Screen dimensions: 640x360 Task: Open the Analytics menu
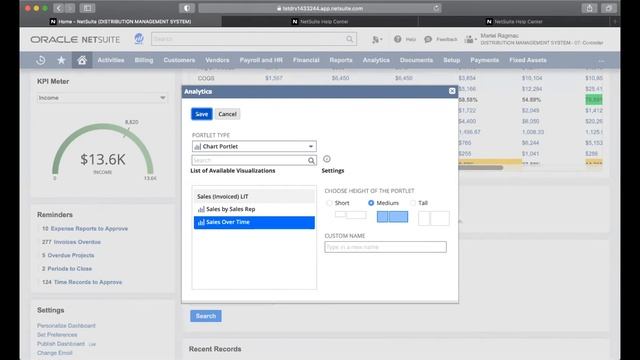376,60
